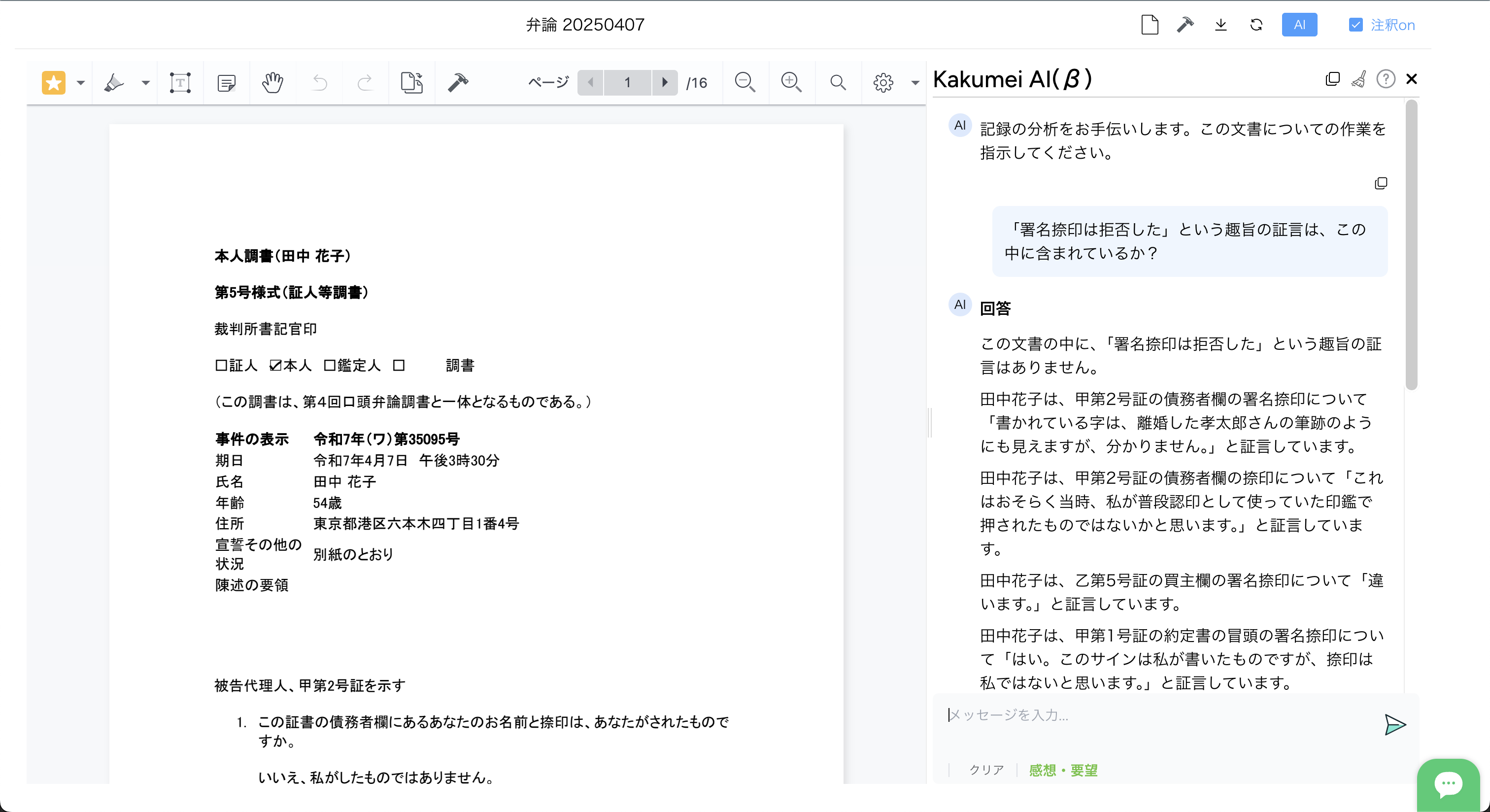
Task: Zoom out of the document
Action: [x=745, y=83]
